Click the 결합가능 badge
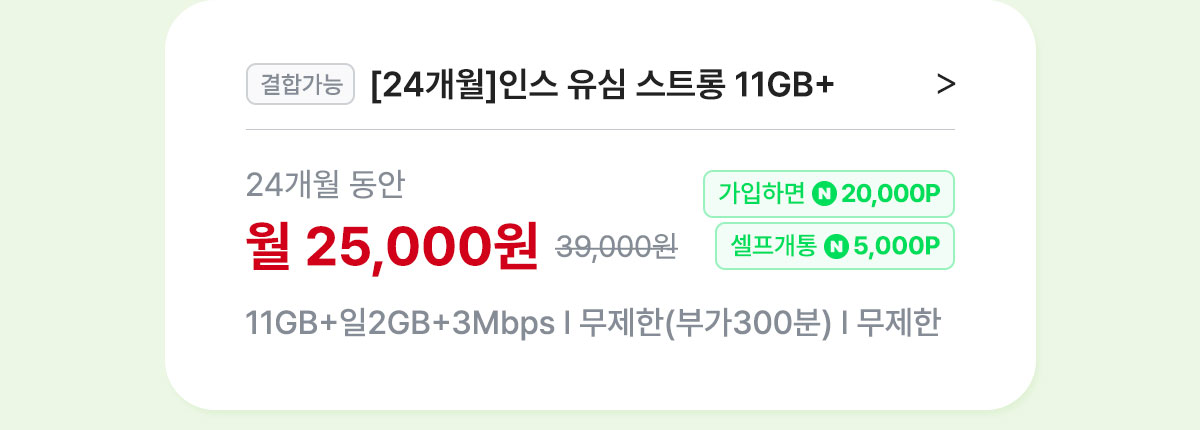 pyautogui.click(x=301, y=85)
